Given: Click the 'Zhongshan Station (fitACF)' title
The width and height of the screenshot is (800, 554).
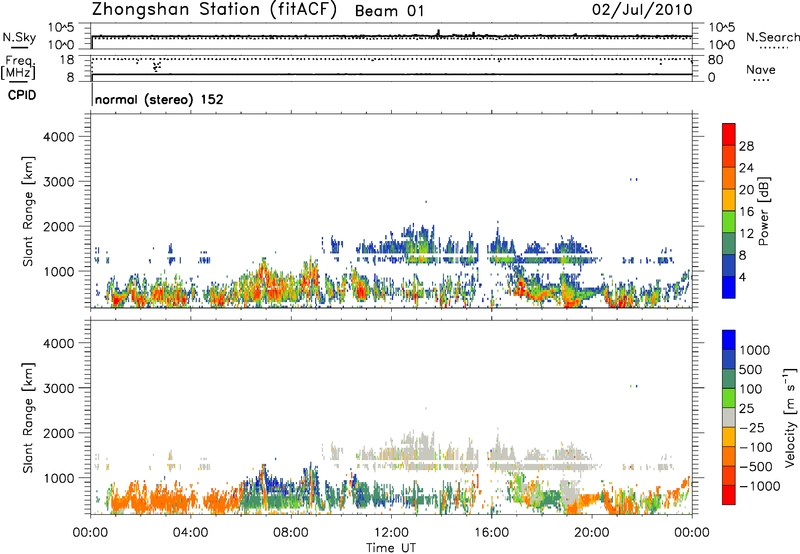Looking at the screenshot, I should [x=214, y=10].
